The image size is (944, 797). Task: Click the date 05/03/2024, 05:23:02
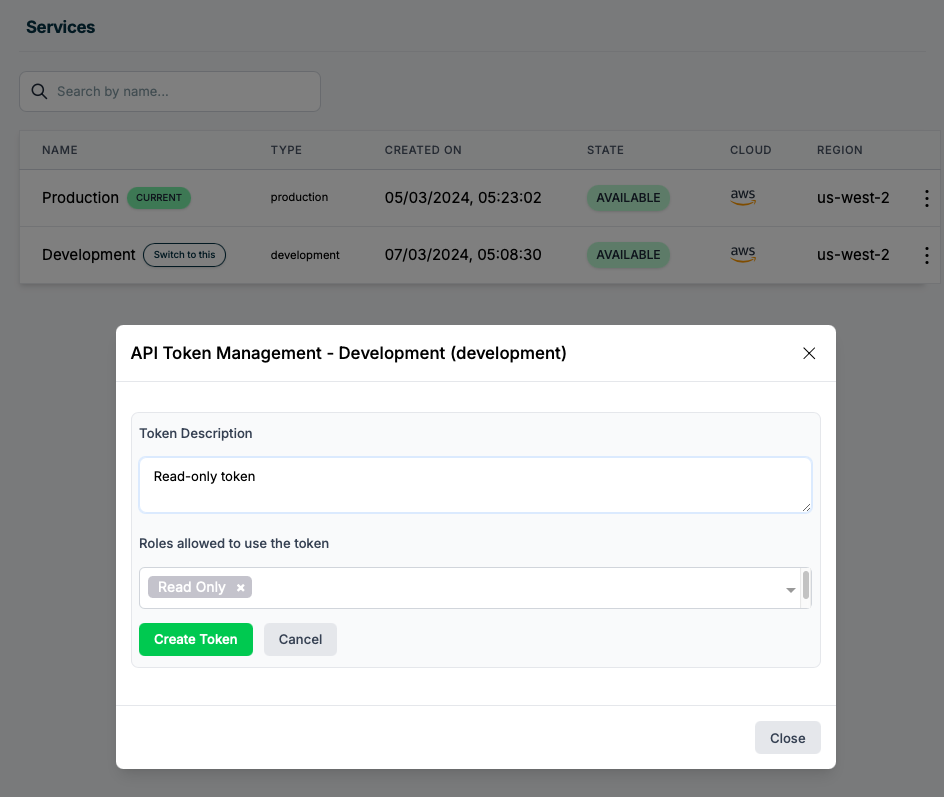463,198
